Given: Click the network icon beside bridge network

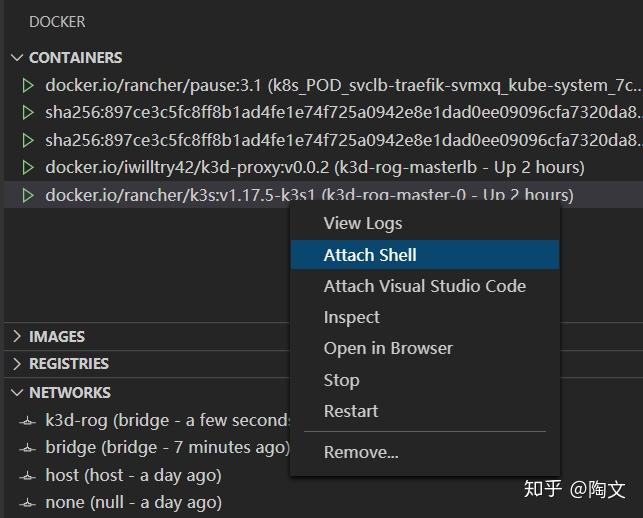Looking at the screenshot, I should [27, 448].
